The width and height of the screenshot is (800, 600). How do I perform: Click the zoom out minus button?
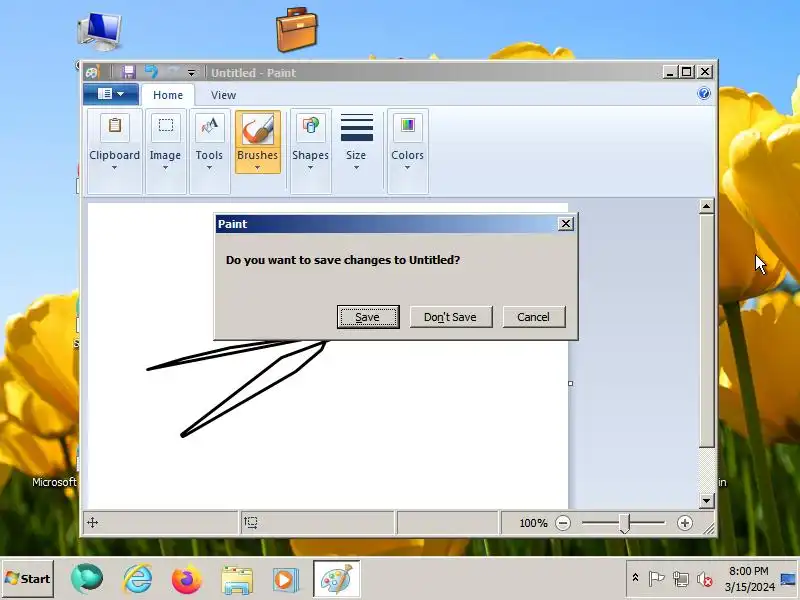tap(563, 523)
